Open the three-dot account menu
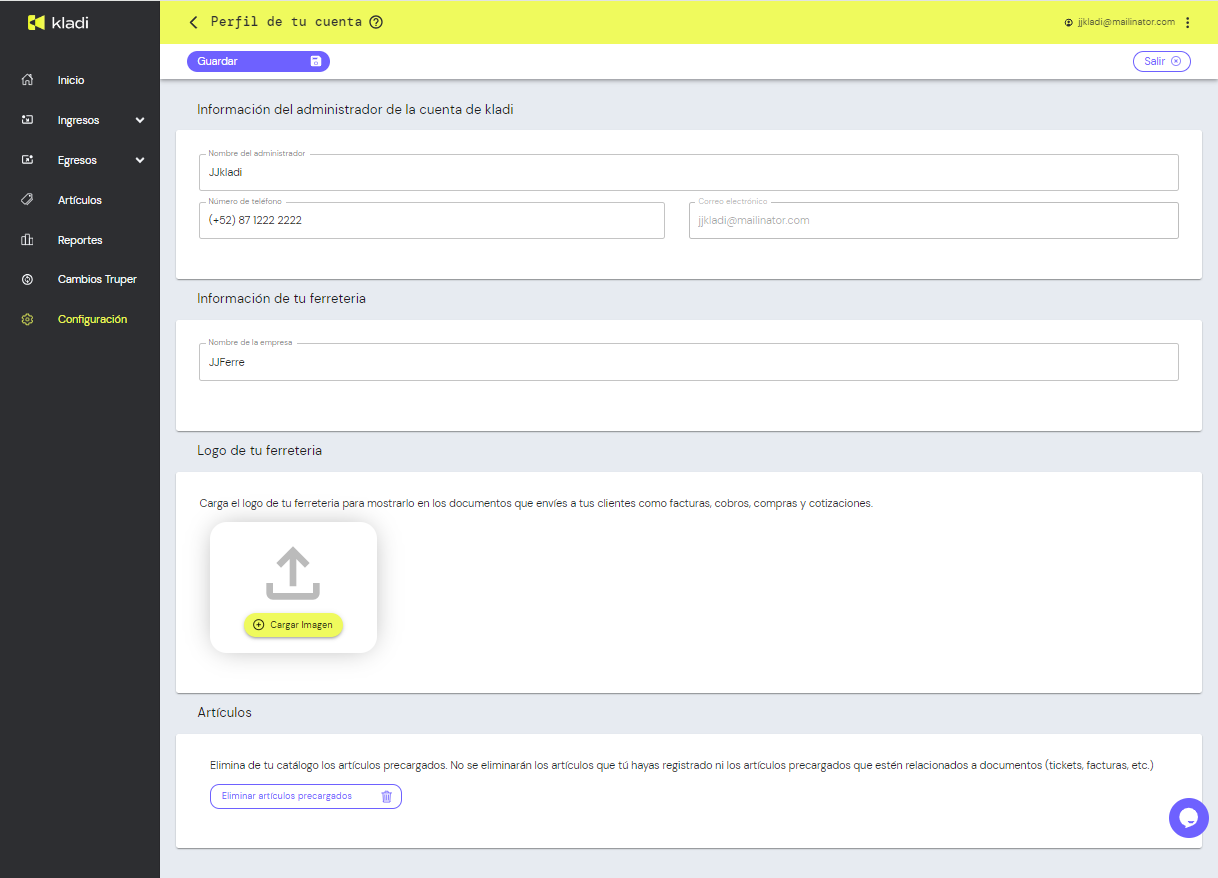Screen dimensions: 1218x878 1187,22
